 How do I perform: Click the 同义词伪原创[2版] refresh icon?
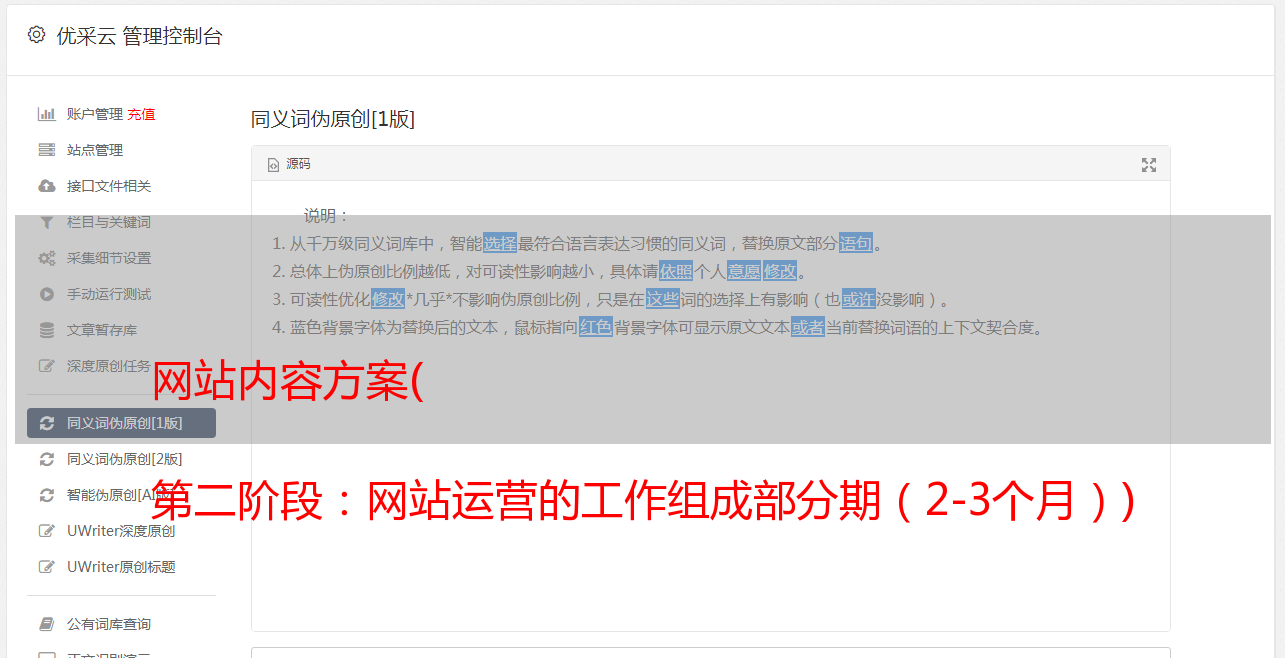click(x=46, y=459)
